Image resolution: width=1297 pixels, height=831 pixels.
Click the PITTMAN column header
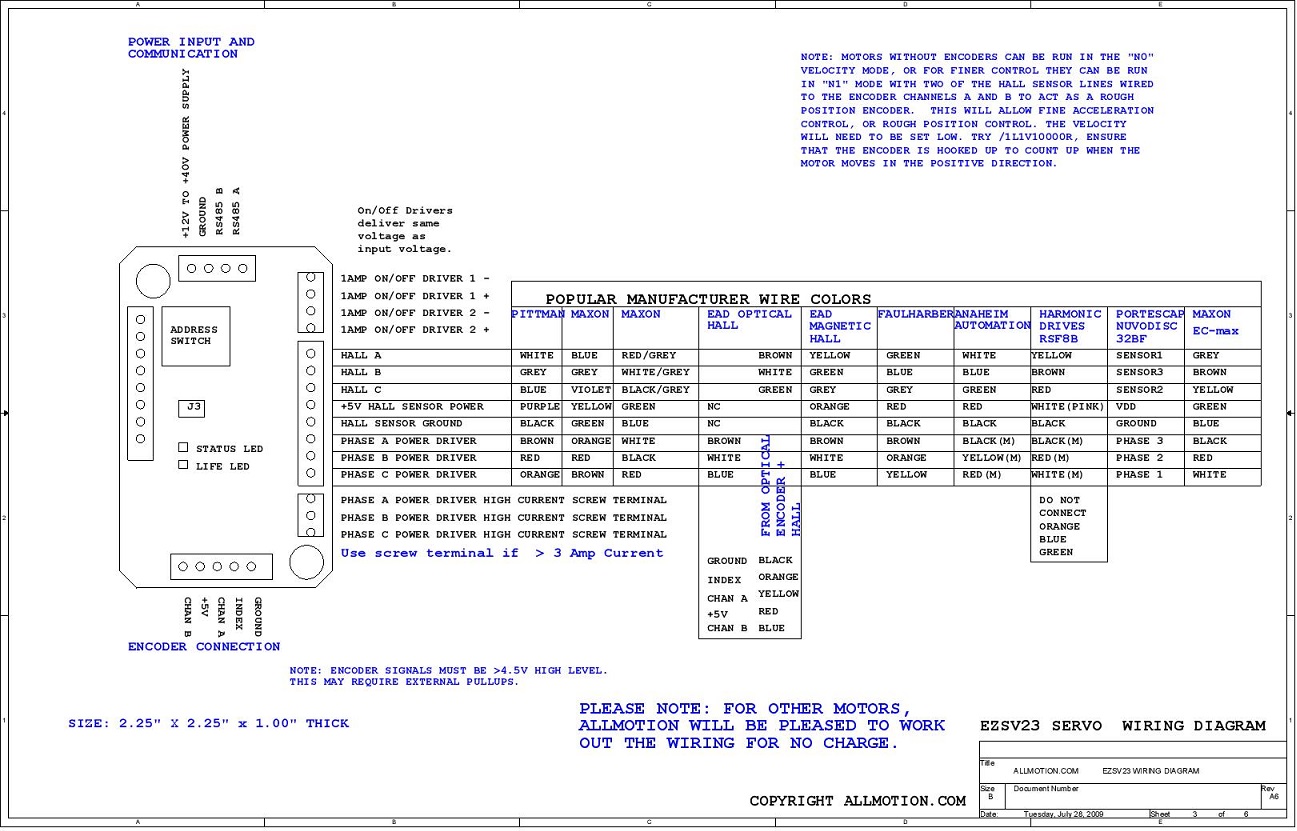(538, 314)
